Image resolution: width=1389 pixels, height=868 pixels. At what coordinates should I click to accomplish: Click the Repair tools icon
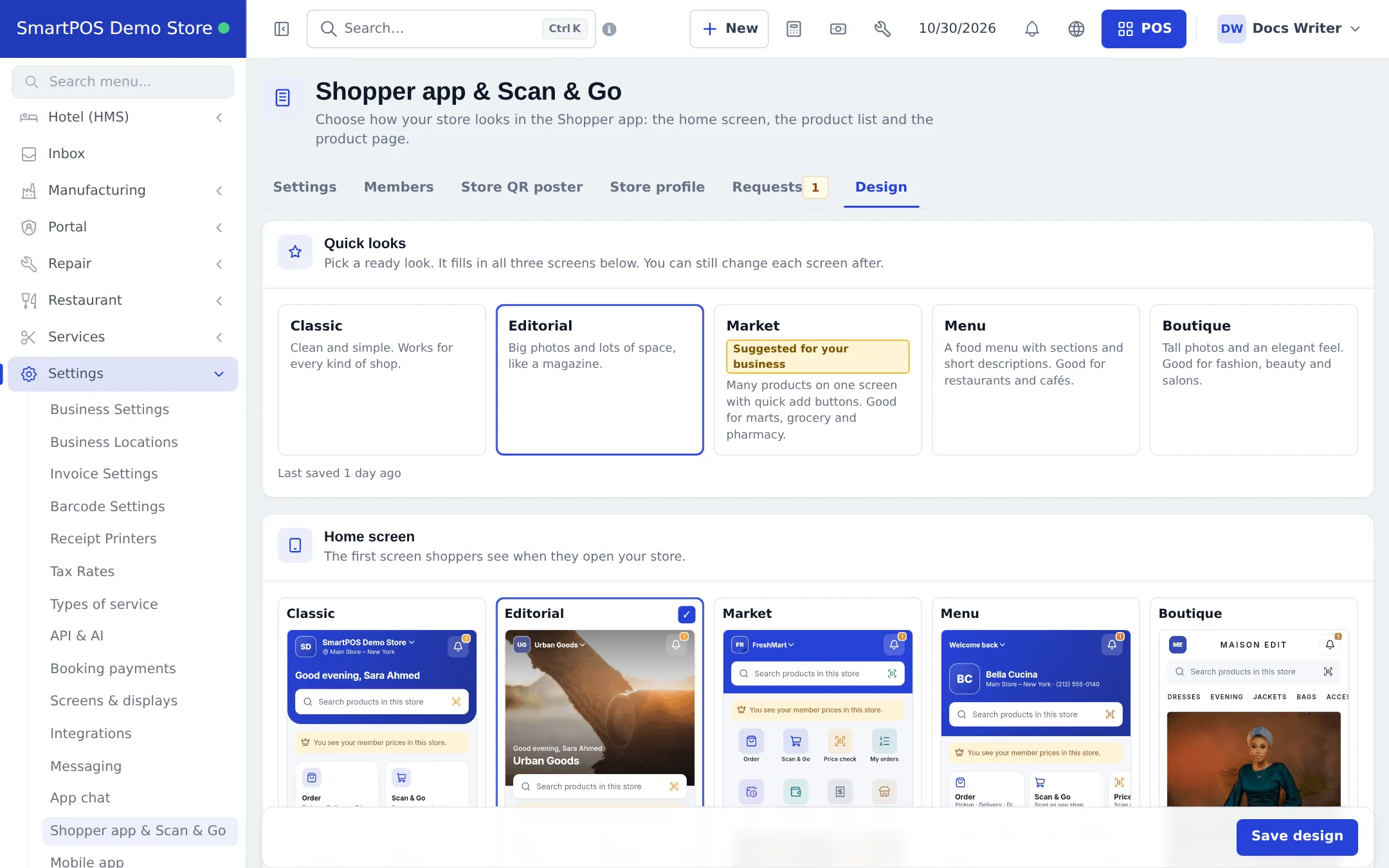point(29,264)
